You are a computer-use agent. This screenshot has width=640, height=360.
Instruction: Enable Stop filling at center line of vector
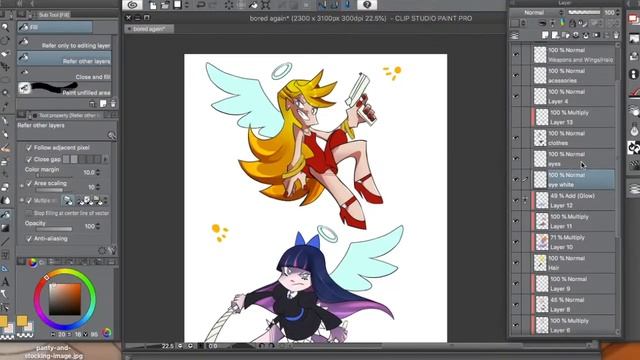(x=29, y=213)
